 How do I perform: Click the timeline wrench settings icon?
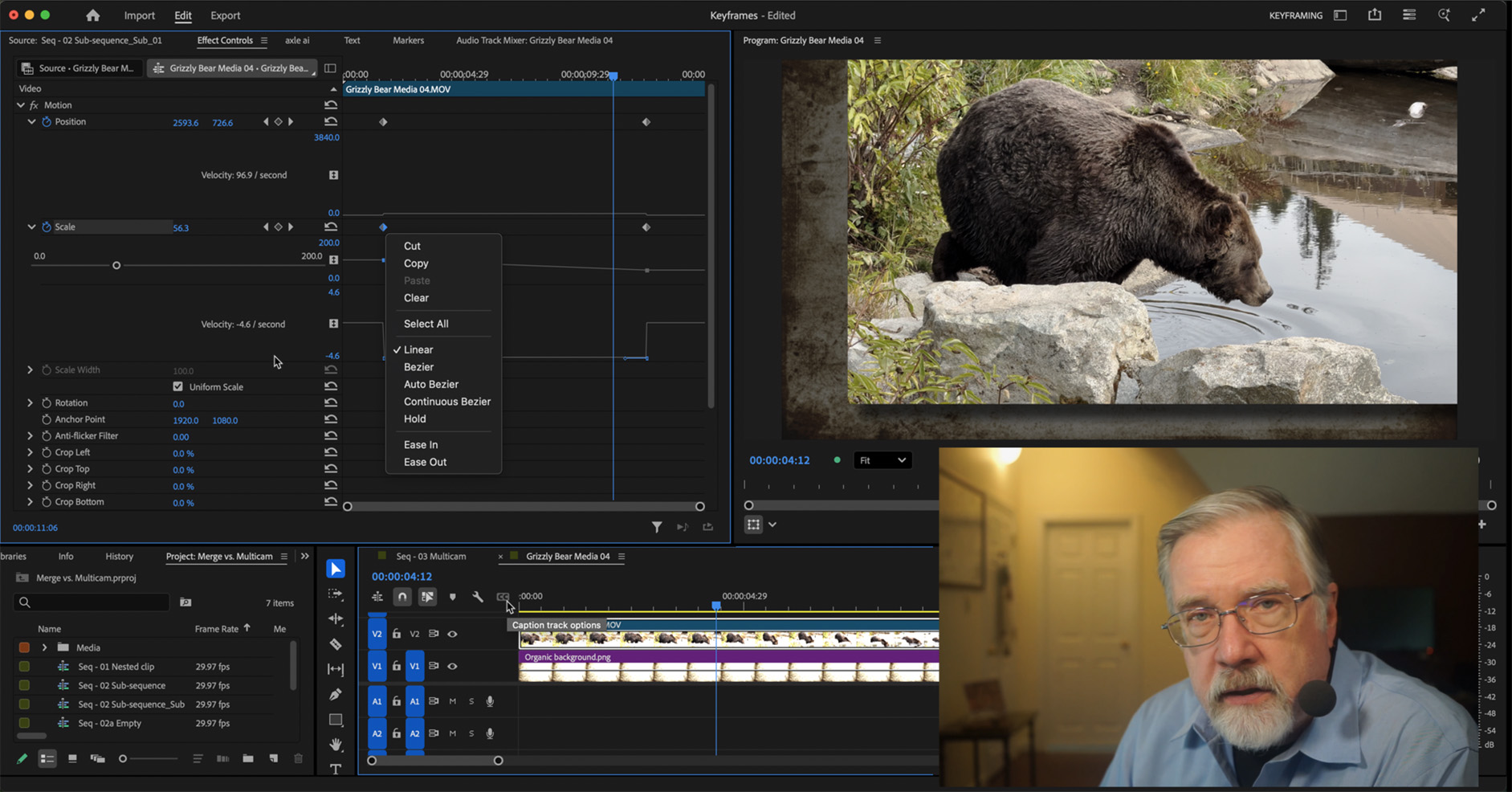[478, 597]
